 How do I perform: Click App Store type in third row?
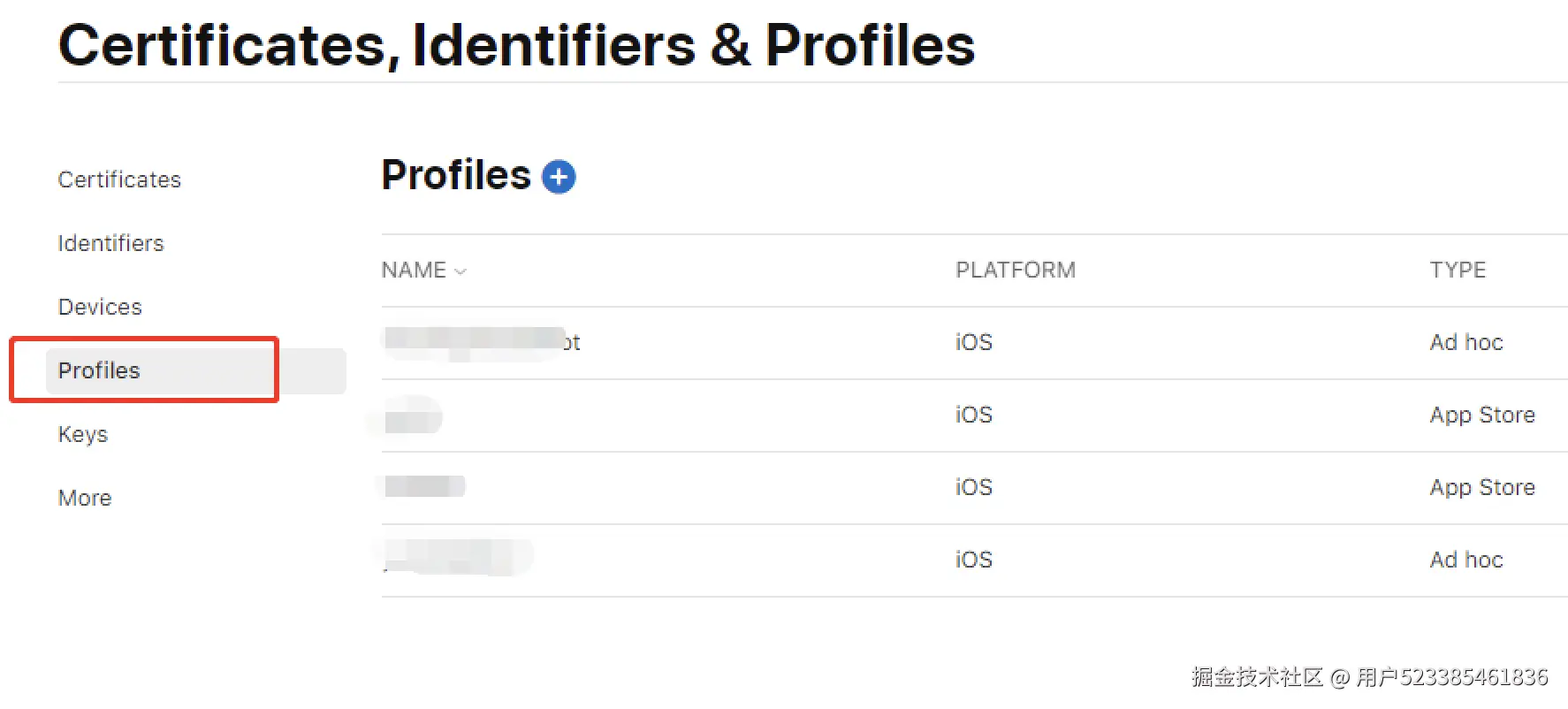point(1482,487)
